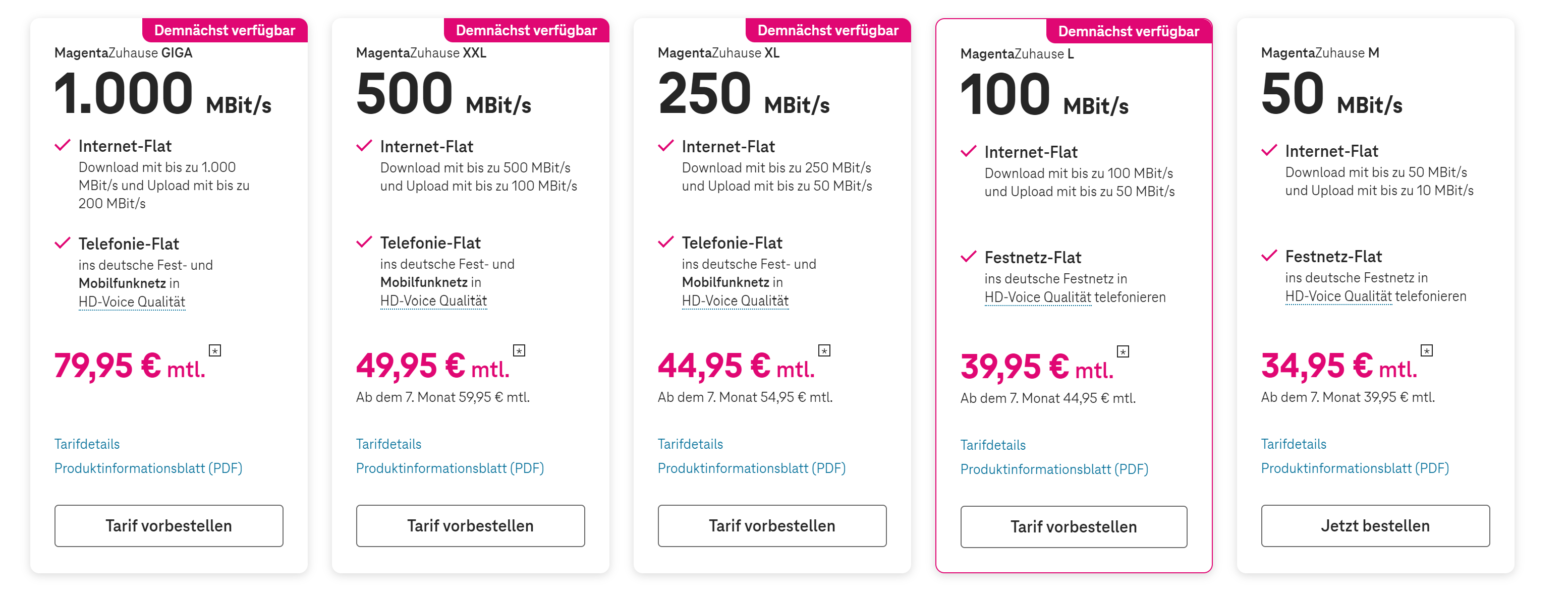1568x598 pixels.
Task: Click footnote asterisk icon beside 44,95 € price
Action: click(x=824, y=350)
